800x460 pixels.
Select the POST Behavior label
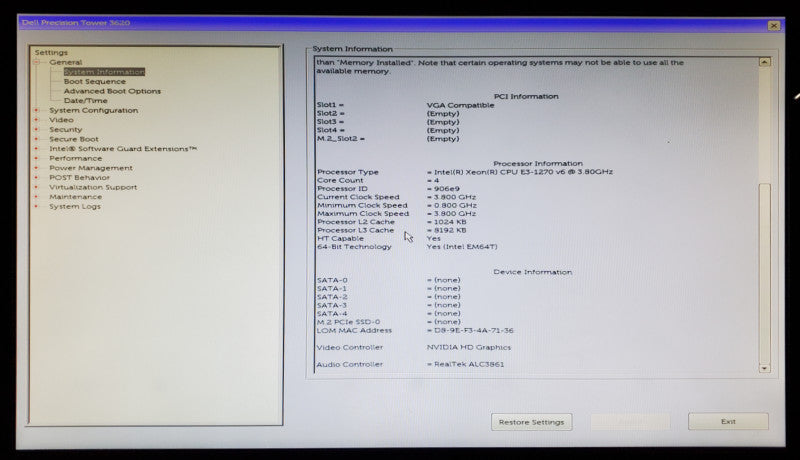pyautogui.click(x=79, y=177)
